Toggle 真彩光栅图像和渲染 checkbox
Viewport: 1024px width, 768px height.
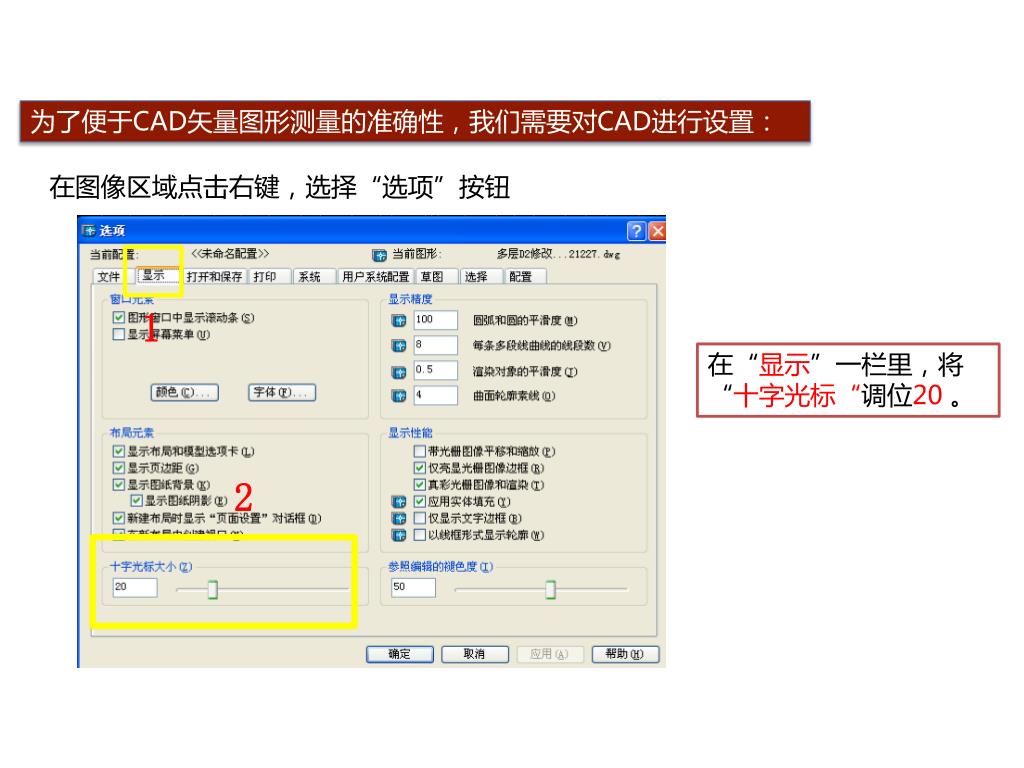[x=420, y=485]
